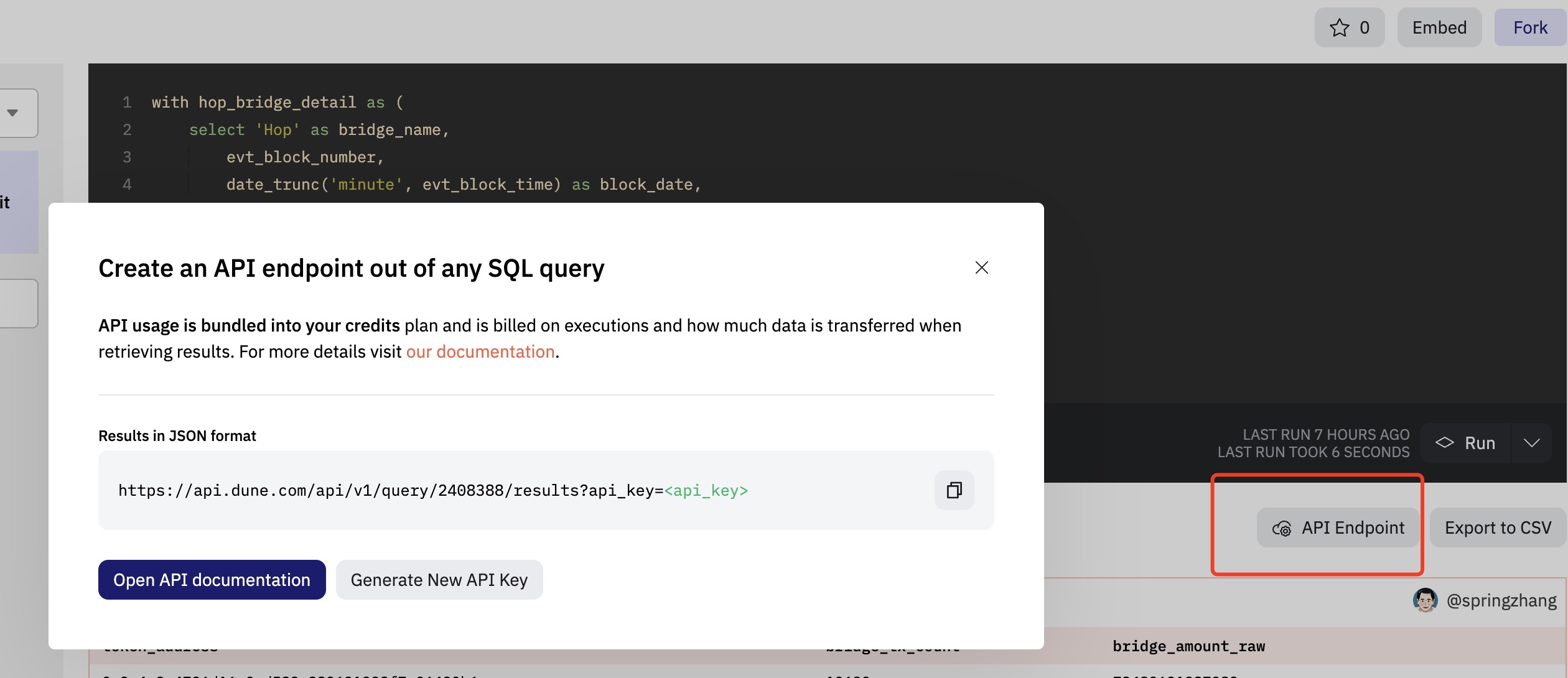Click Open API documentation button
Viewport: 1568px width, 678px height.
click(212, 580)
